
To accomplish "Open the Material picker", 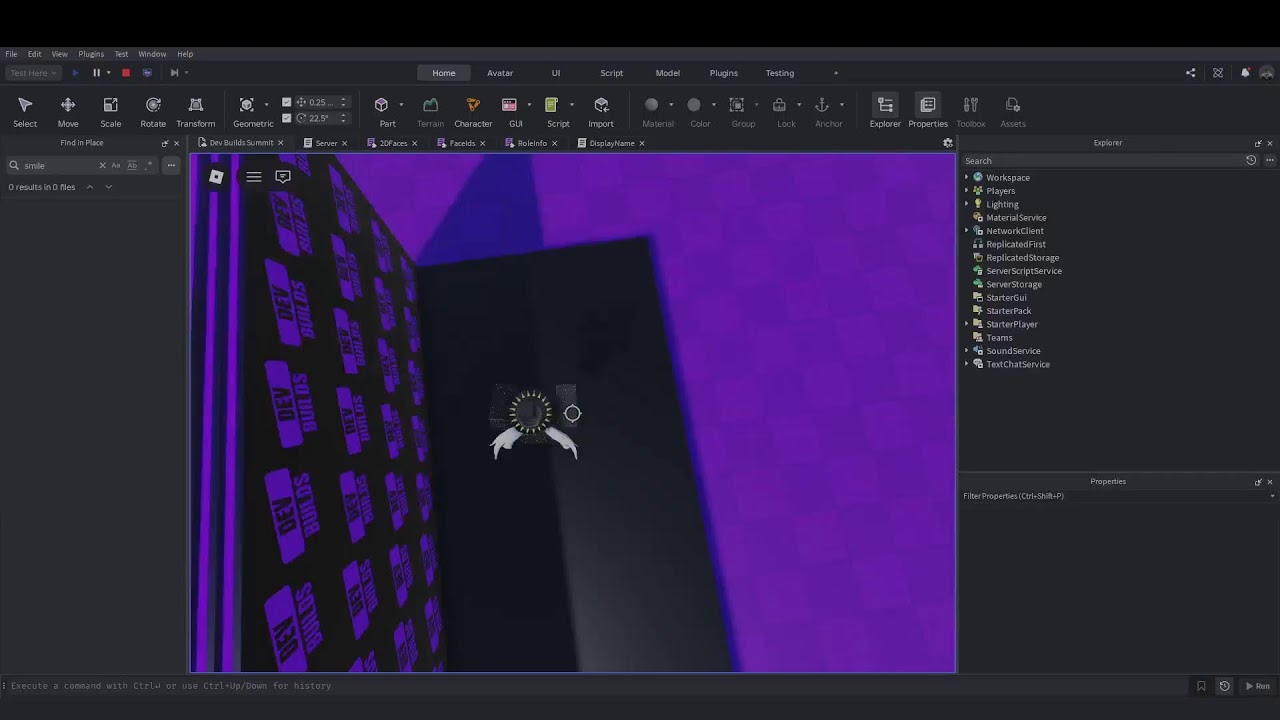I will (651, 104).
